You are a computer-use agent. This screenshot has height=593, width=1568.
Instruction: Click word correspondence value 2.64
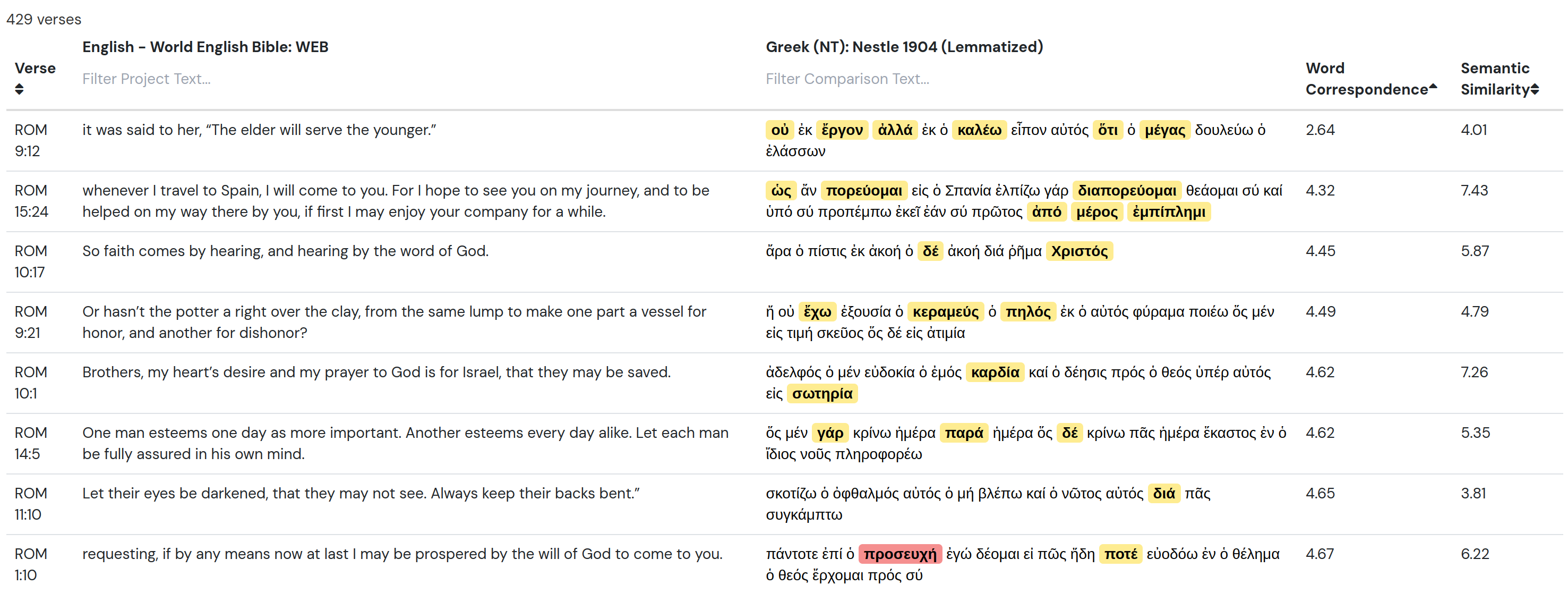click(1319, 130)
